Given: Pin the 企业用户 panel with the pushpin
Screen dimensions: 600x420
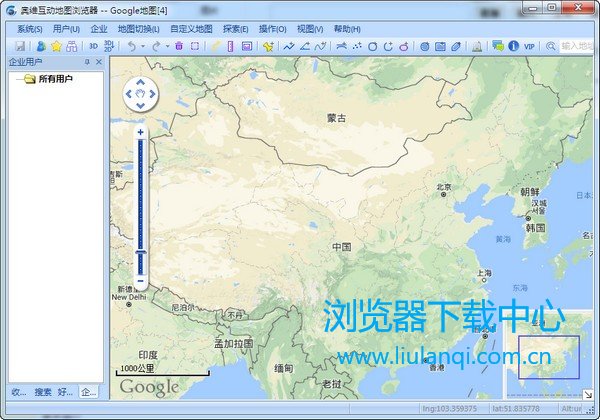Looking at the screenshot, I should (87, 62).
